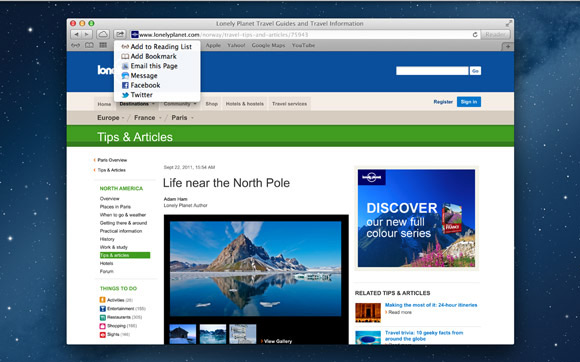Open the iCloud Tabs cloud button
The image size is (580, 362).
103,34
